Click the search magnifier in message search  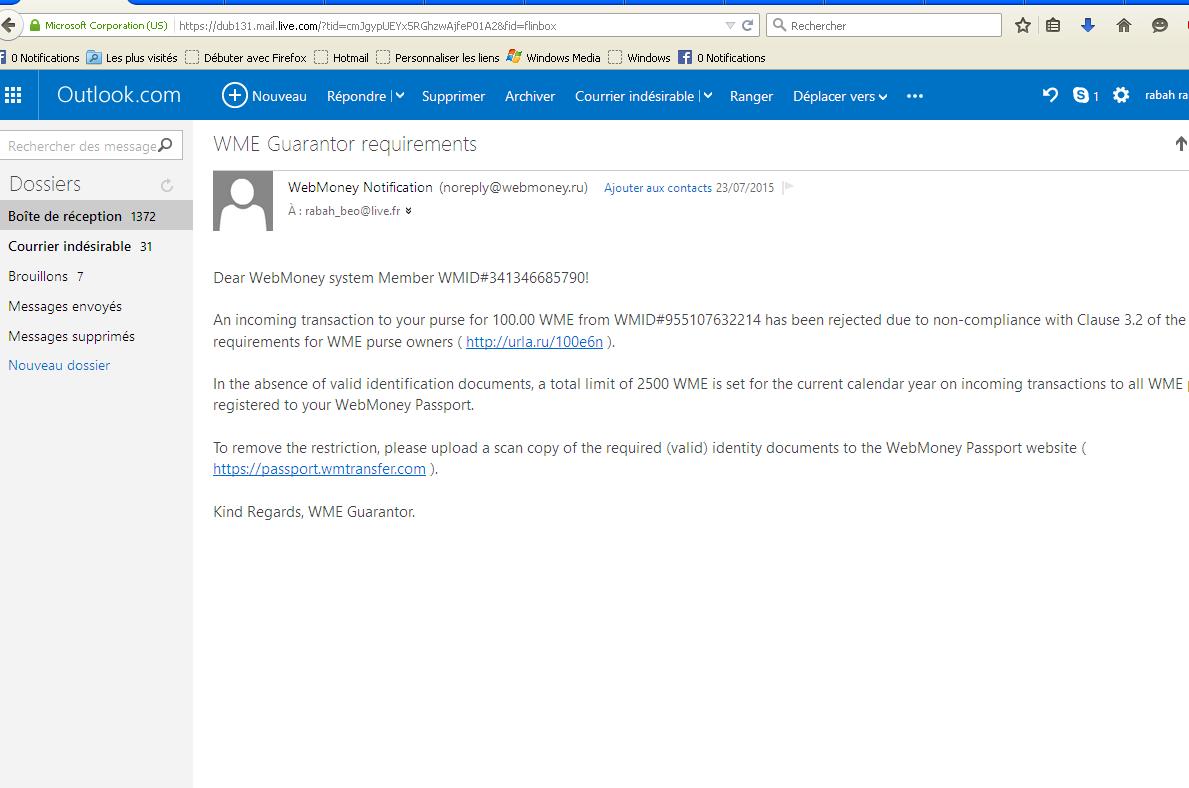point(166,146)
